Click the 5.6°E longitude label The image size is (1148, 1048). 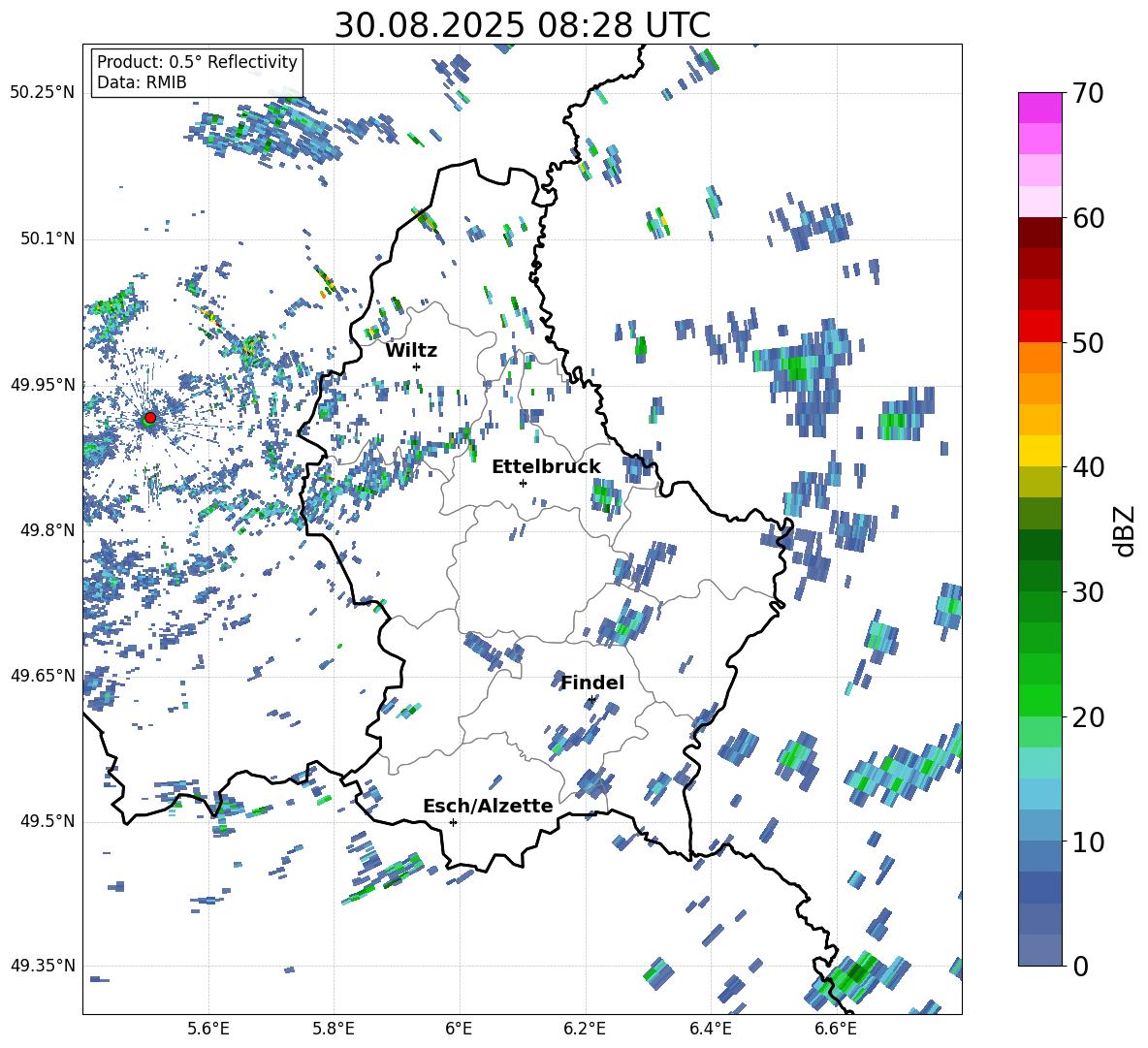[x=208, y=1029]
